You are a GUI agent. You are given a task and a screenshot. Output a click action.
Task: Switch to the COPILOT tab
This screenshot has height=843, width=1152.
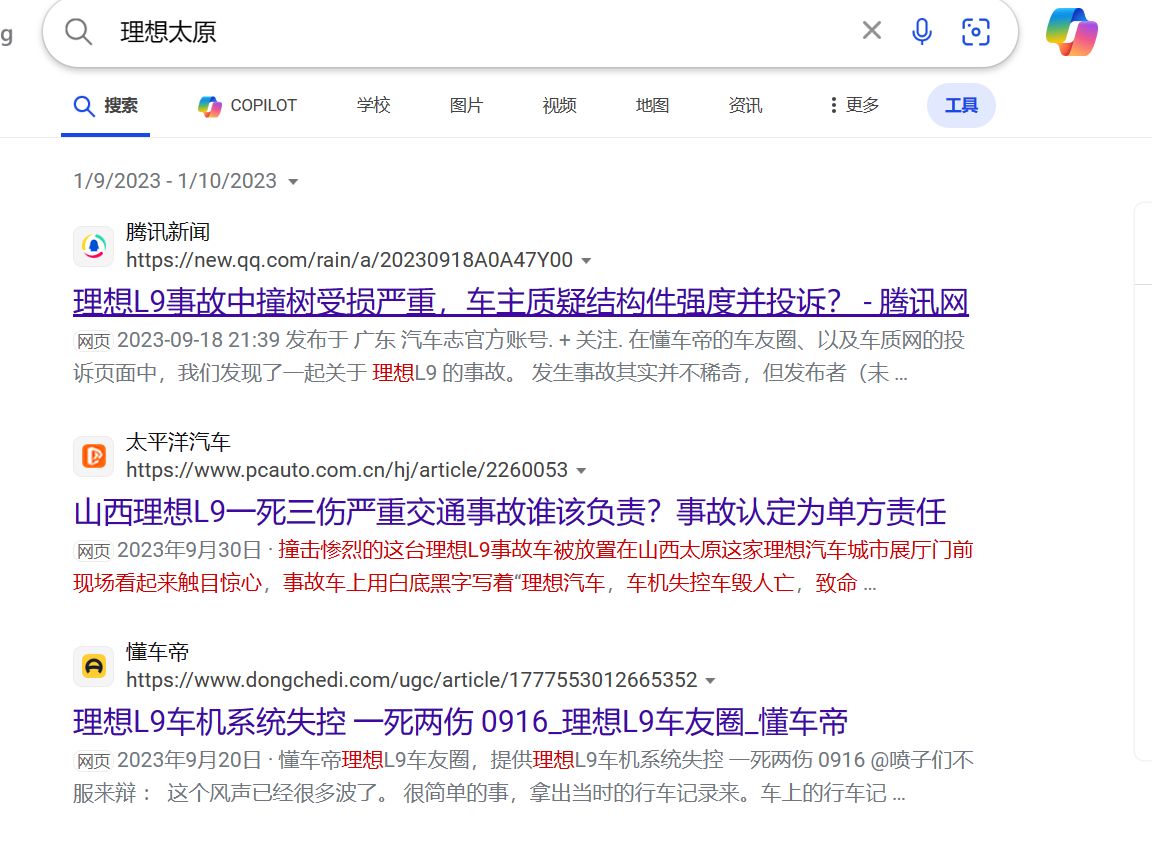coord(248,106)
